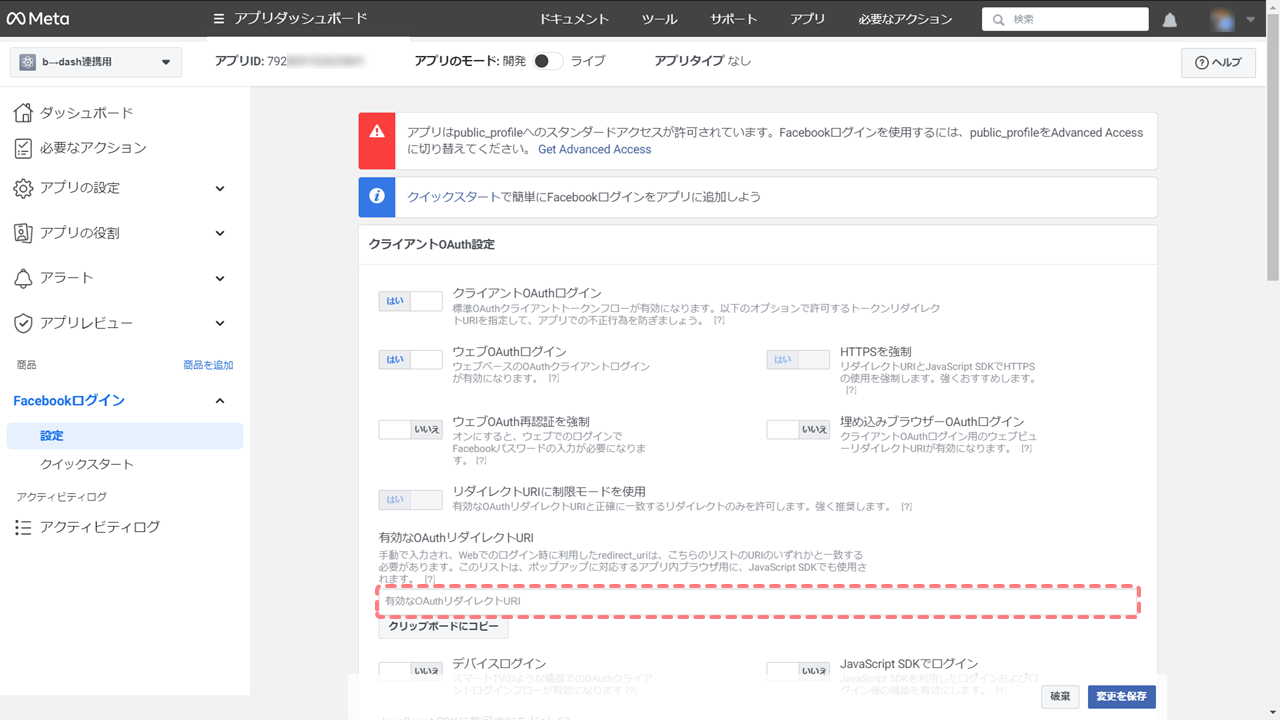Open the アプリ menu

[808, 19]
